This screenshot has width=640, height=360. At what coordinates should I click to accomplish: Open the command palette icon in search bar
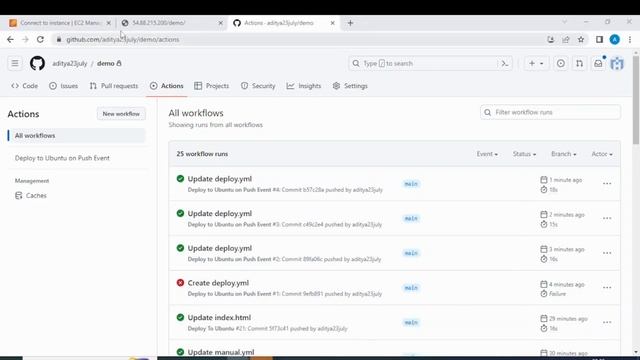coord(505,63)
